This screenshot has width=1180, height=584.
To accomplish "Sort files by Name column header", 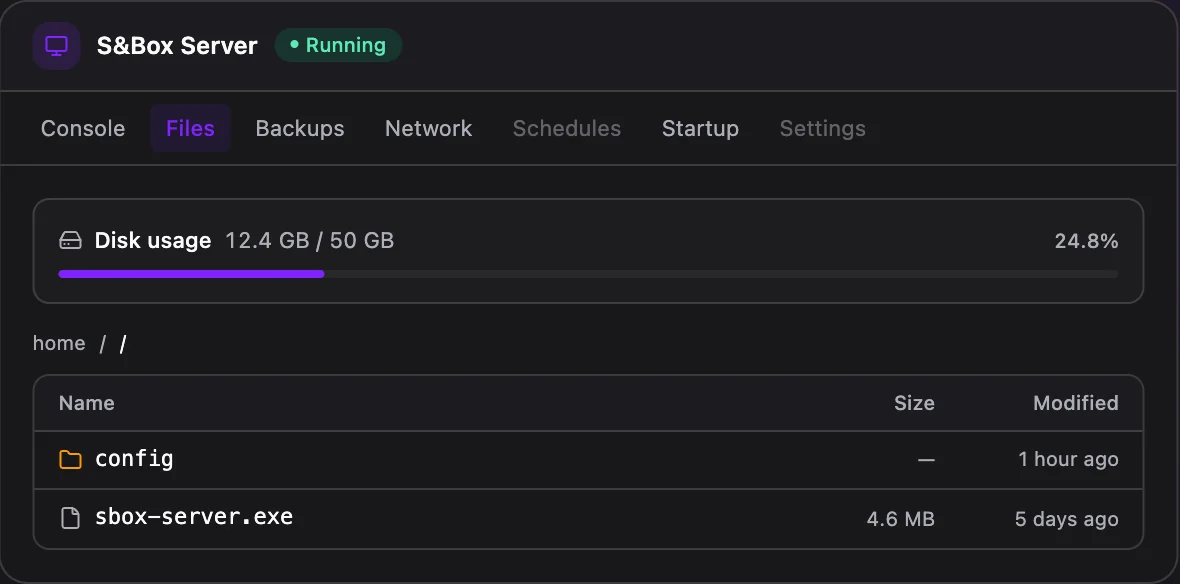I will coord(87,403).
